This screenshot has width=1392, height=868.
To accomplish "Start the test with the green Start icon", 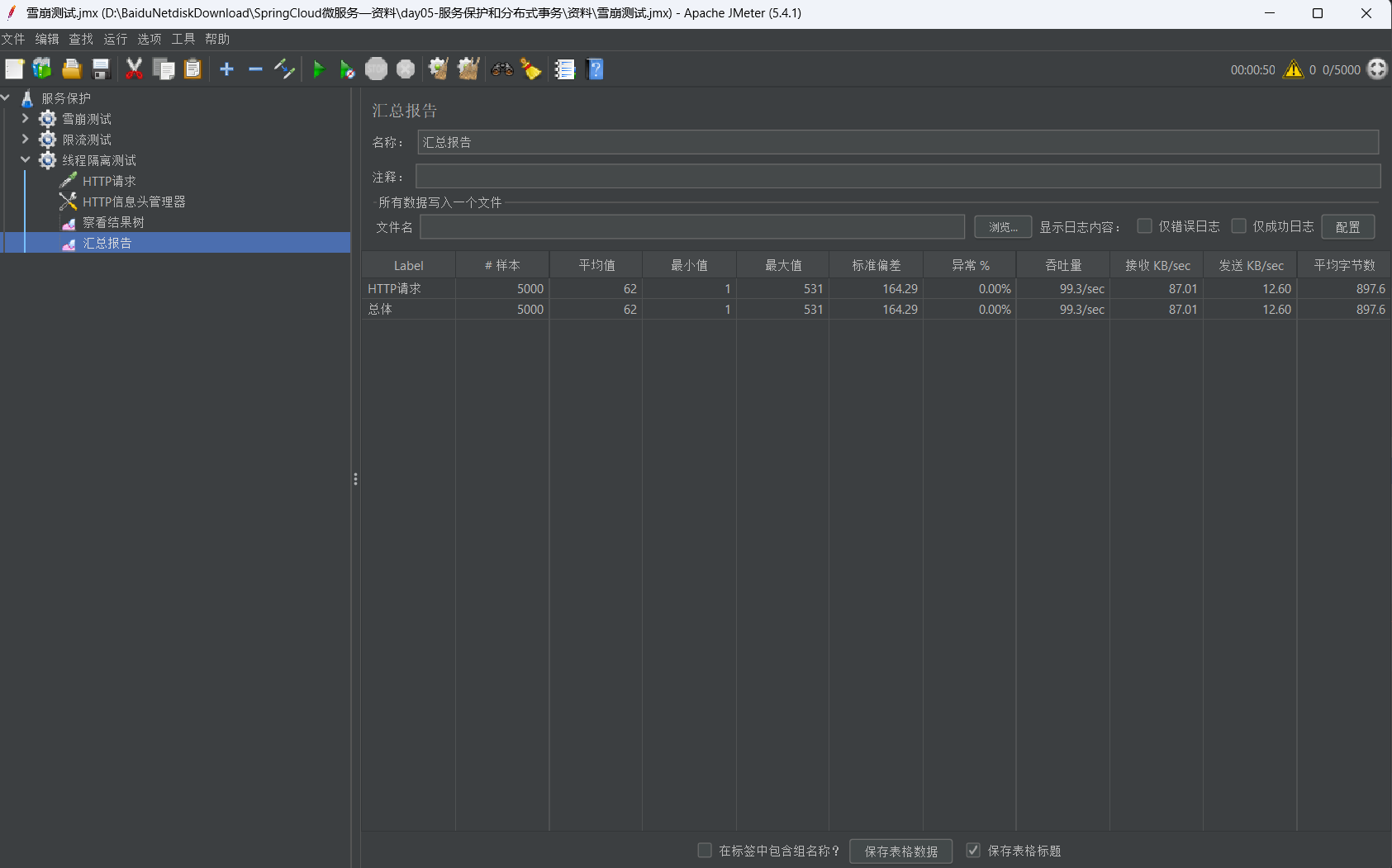I will click(320, 69).
